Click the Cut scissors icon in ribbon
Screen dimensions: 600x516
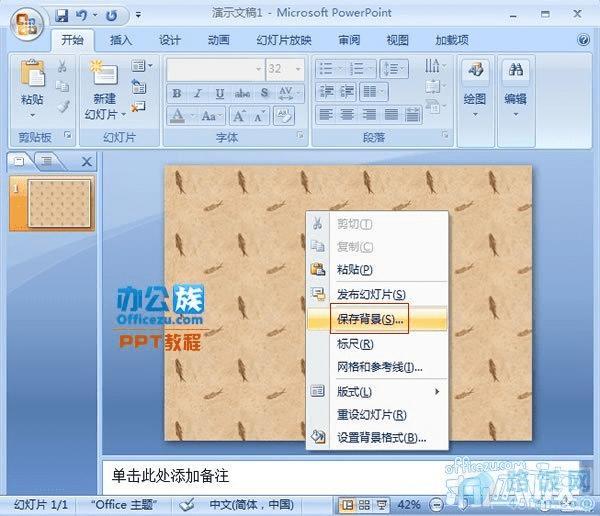(x=62, y=66)
